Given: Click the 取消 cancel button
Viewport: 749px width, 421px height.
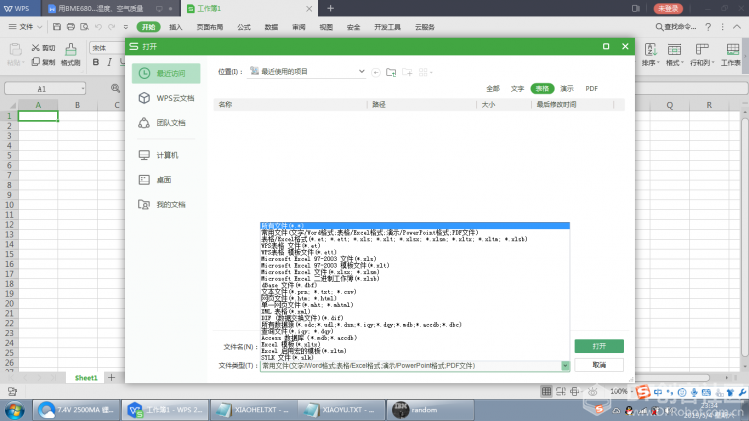Looking at the screenshot, I should (x=599, y=365).
